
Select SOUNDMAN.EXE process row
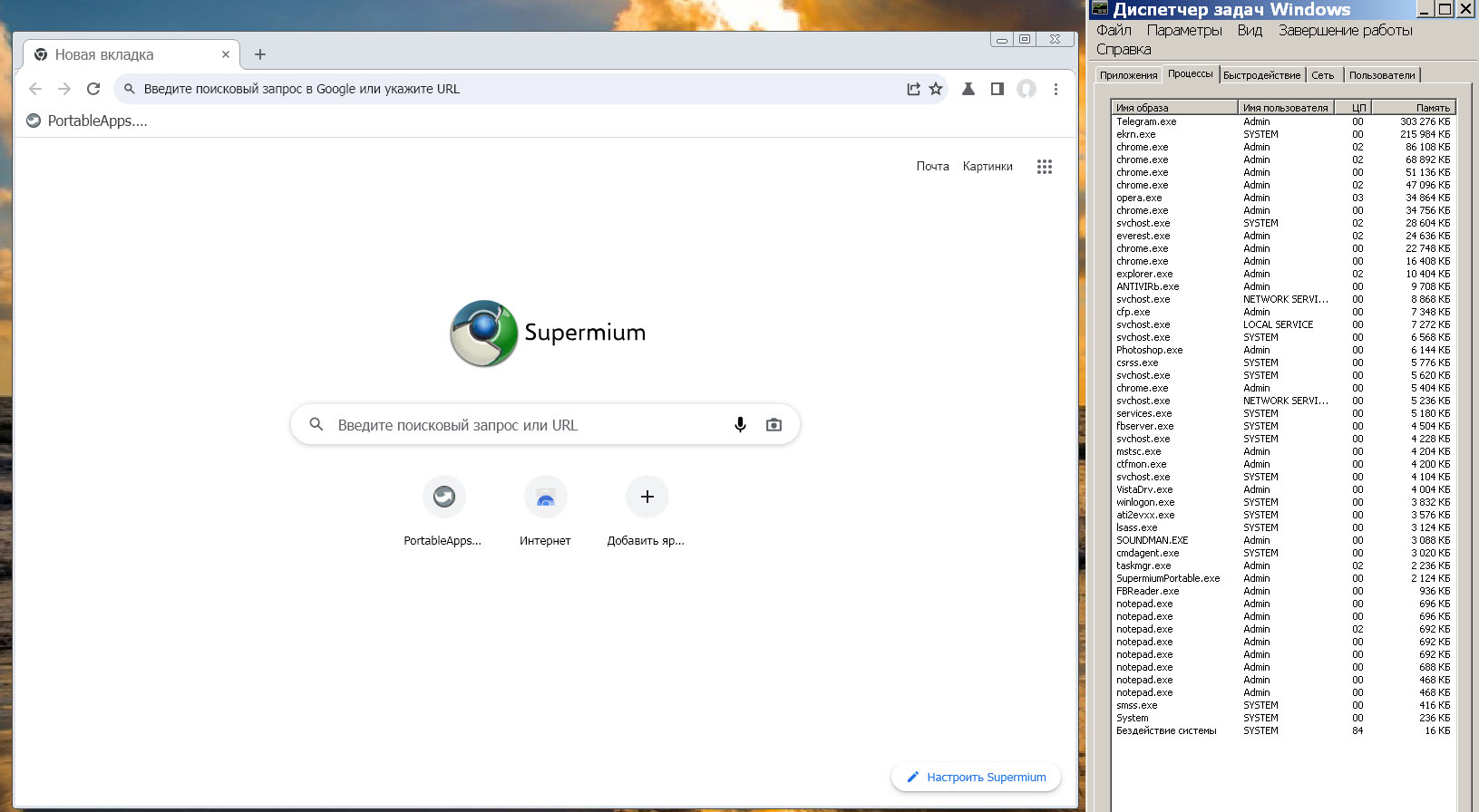coord(1283,540)
